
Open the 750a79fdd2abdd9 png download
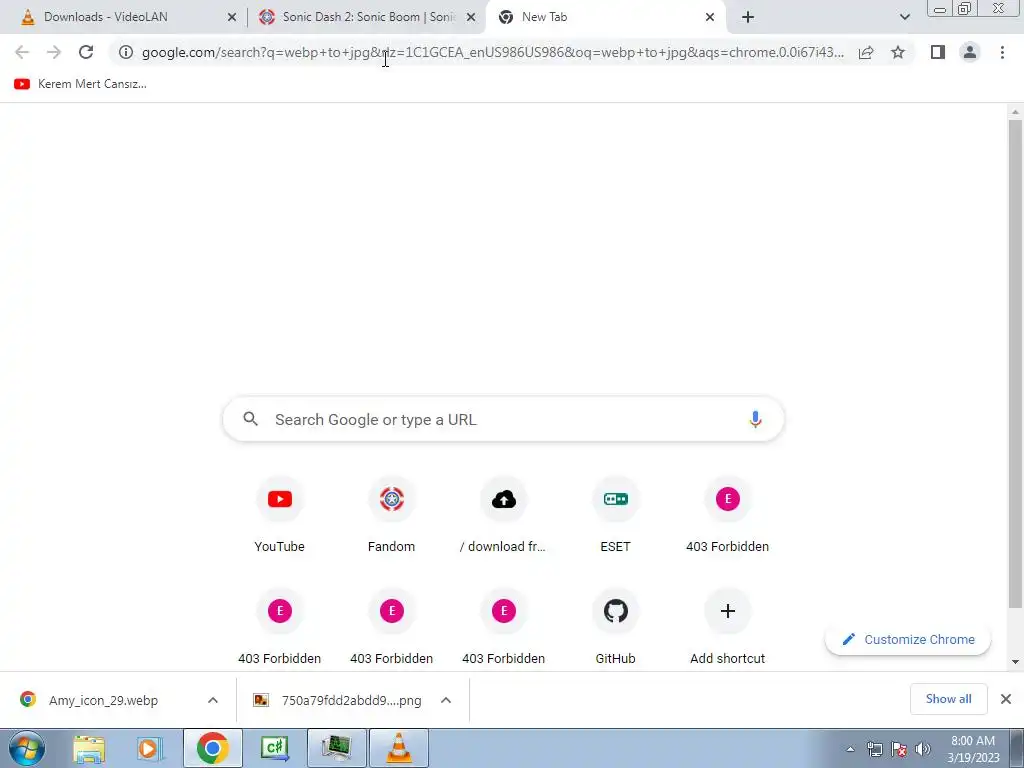[x=340, y=700]
